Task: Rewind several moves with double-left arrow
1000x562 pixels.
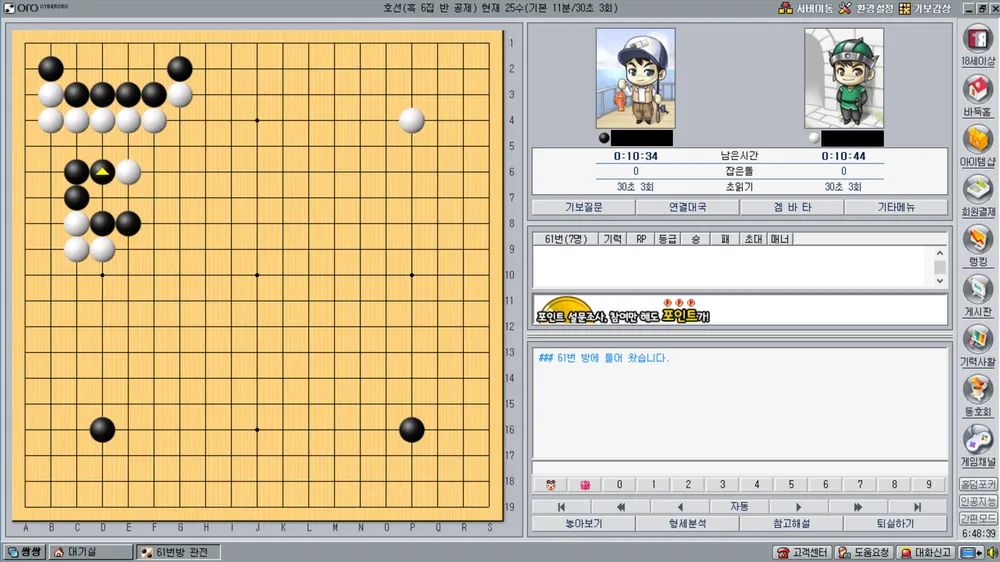Action: coord(621,507)
